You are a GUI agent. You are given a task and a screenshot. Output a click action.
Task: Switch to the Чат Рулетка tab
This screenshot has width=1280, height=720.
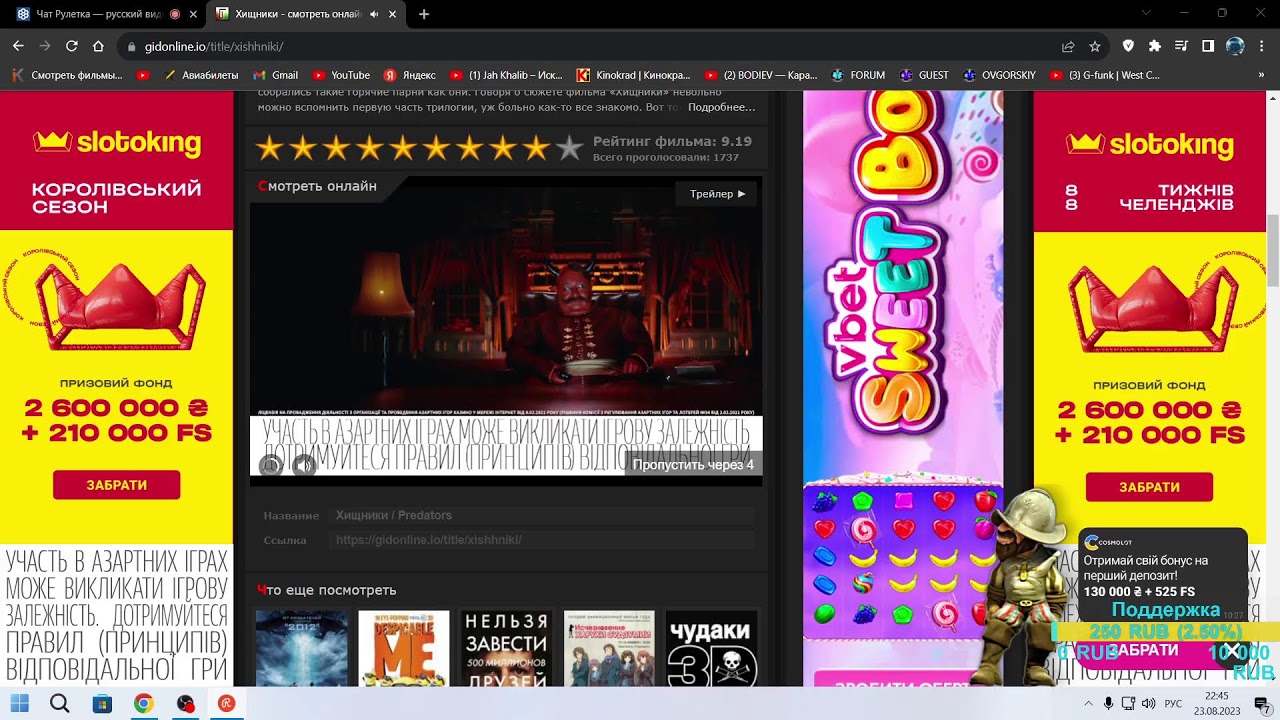pos(96,14)
